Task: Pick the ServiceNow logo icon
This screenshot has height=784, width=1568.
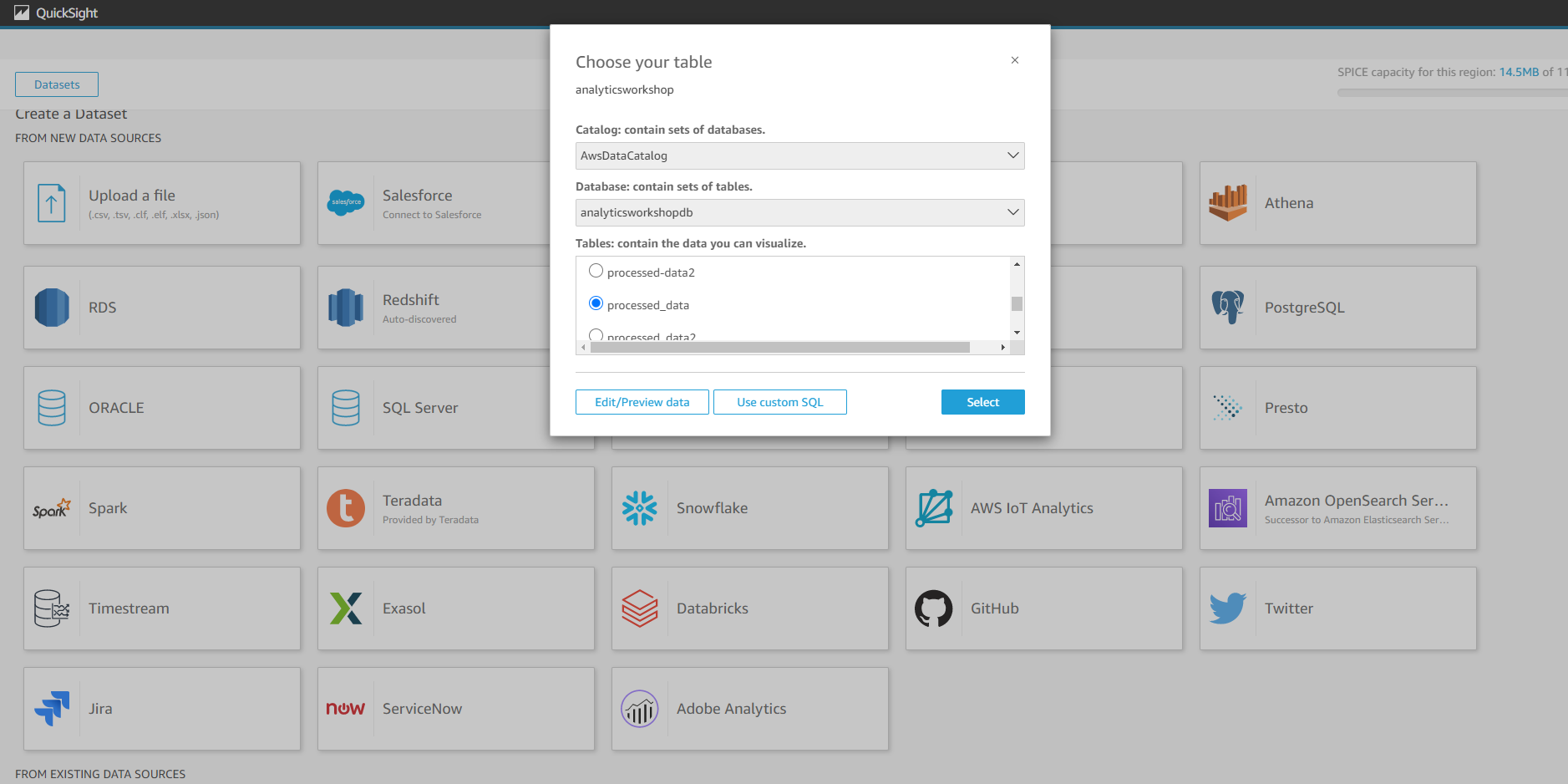Action: pyautogui.click(x=346, y=709)
